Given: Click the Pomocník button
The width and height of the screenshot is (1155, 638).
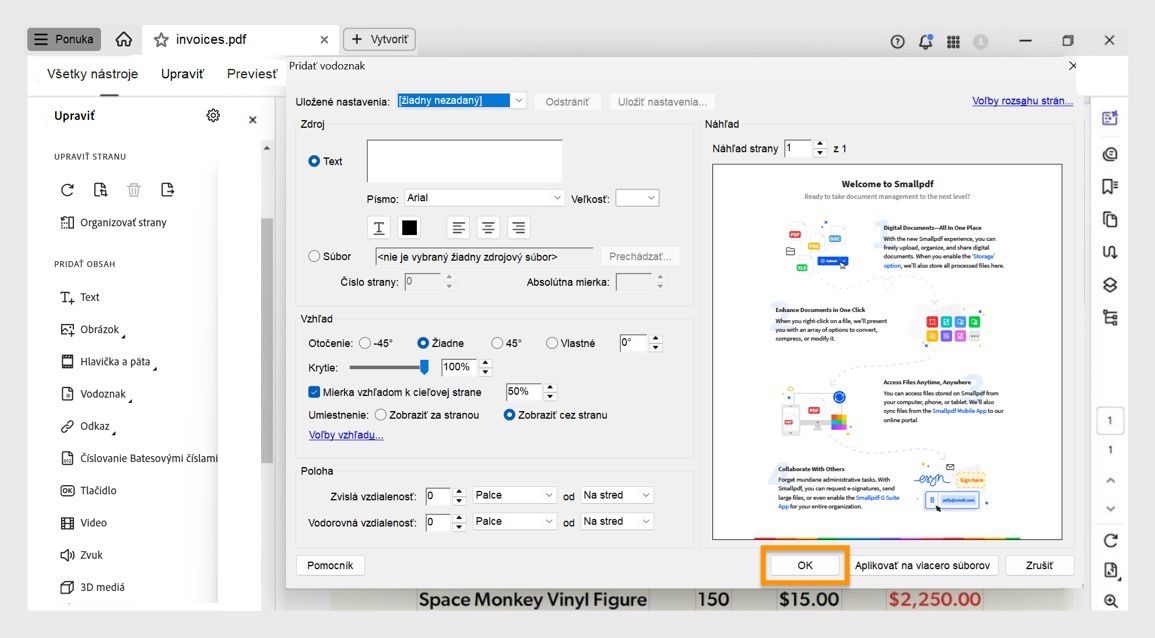Looking at the screenshot, I should click(x=330, y=566).
